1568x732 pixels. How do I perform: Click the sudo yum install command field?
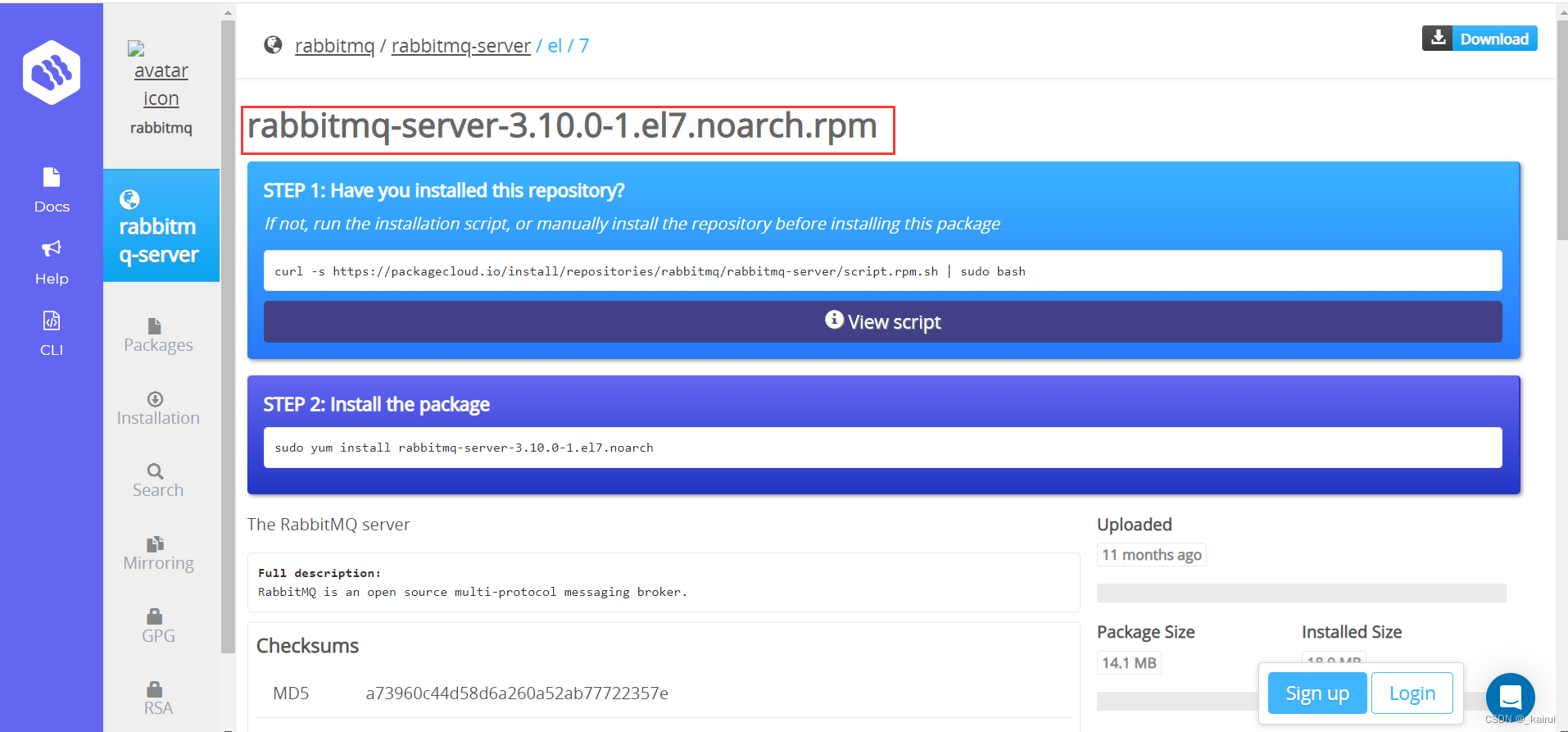tap(882, 448)
